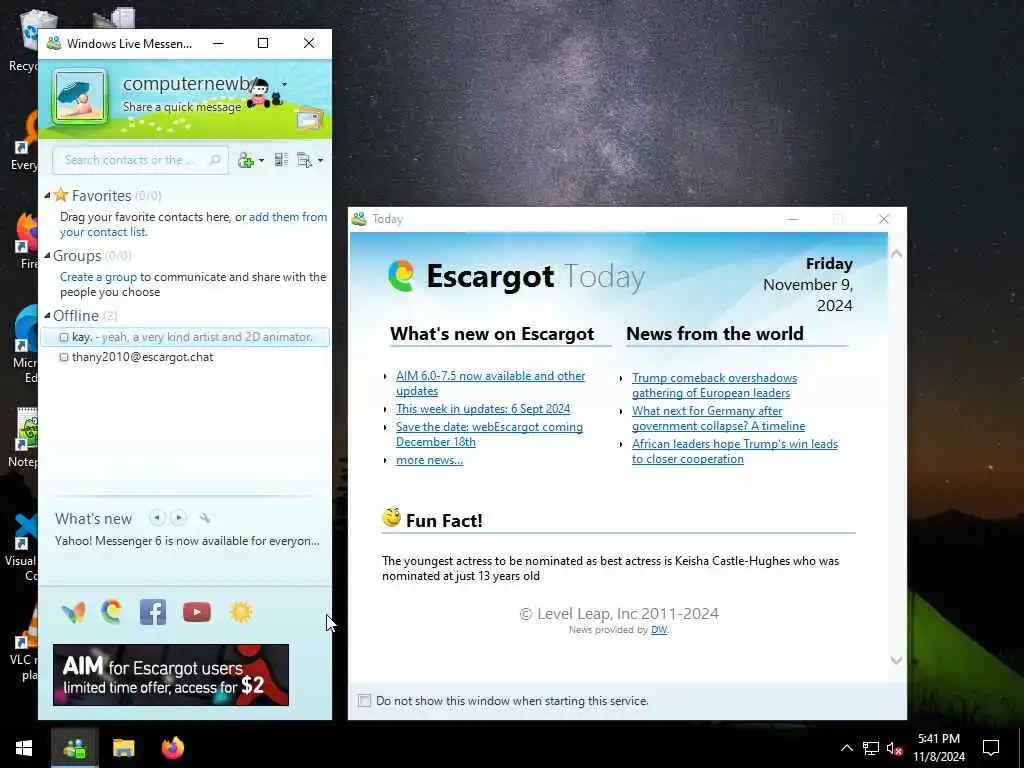Show previous What's new item

(157, 518)
